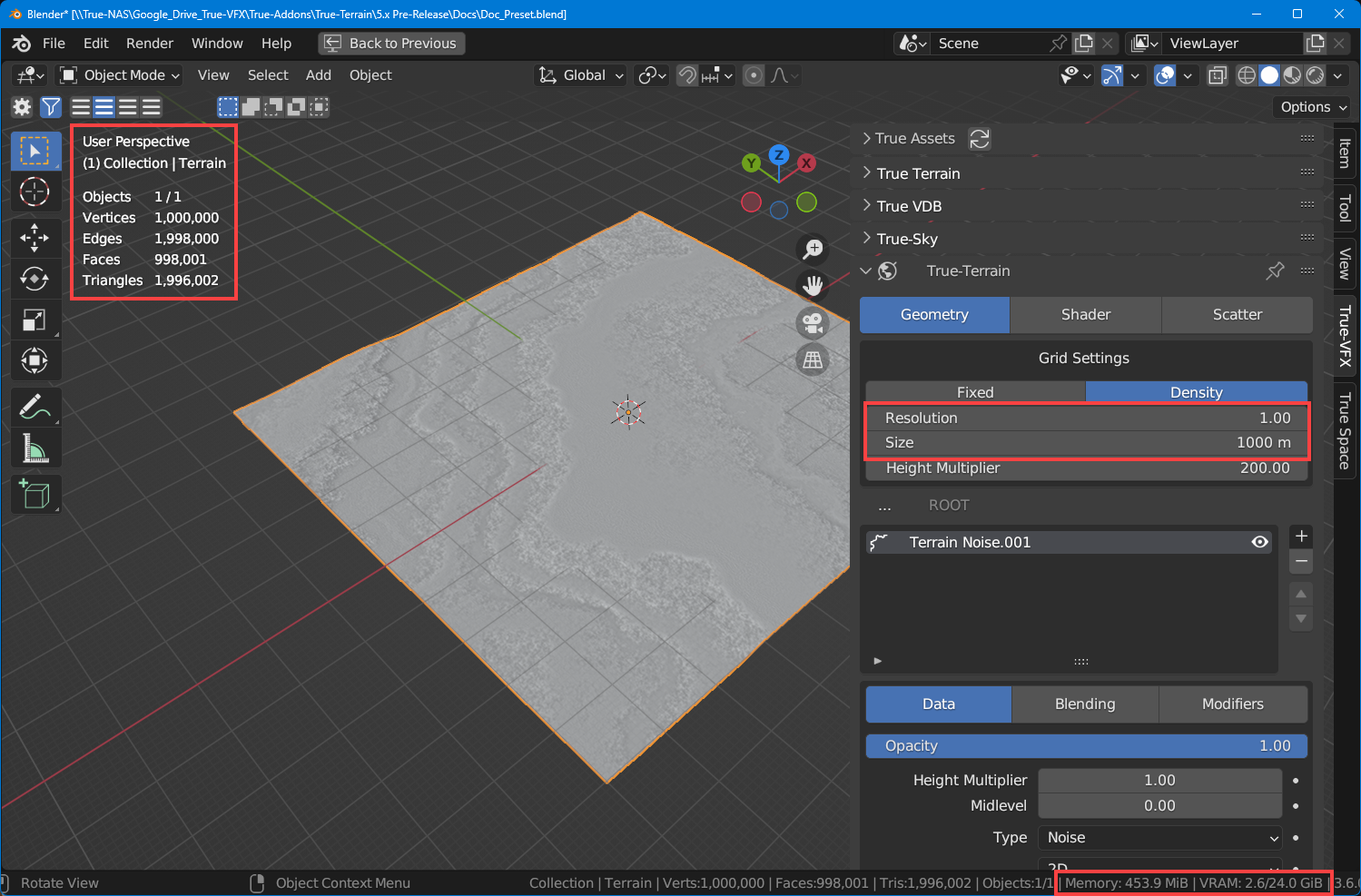Toggle camera view in viewport
The height and width of the screenshot is (896, 1361).
coord(813,322)
